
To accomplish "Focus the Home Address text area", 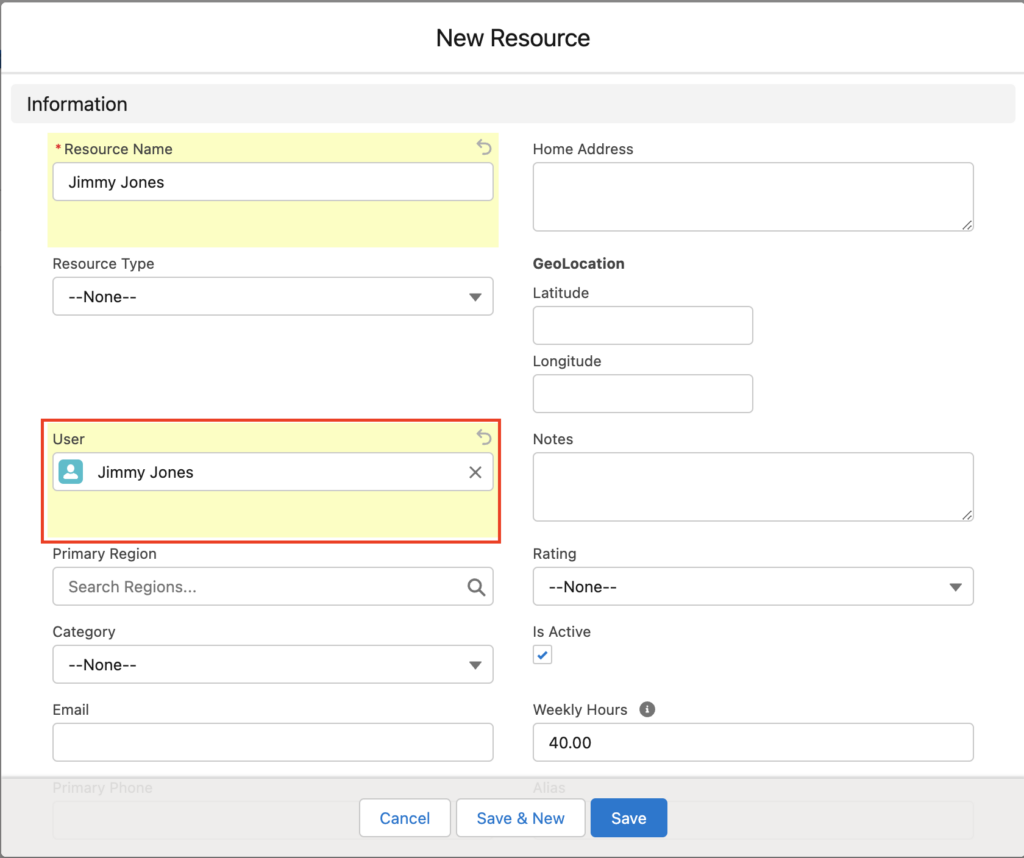I will pyautogui.click(x=752, y=197).
